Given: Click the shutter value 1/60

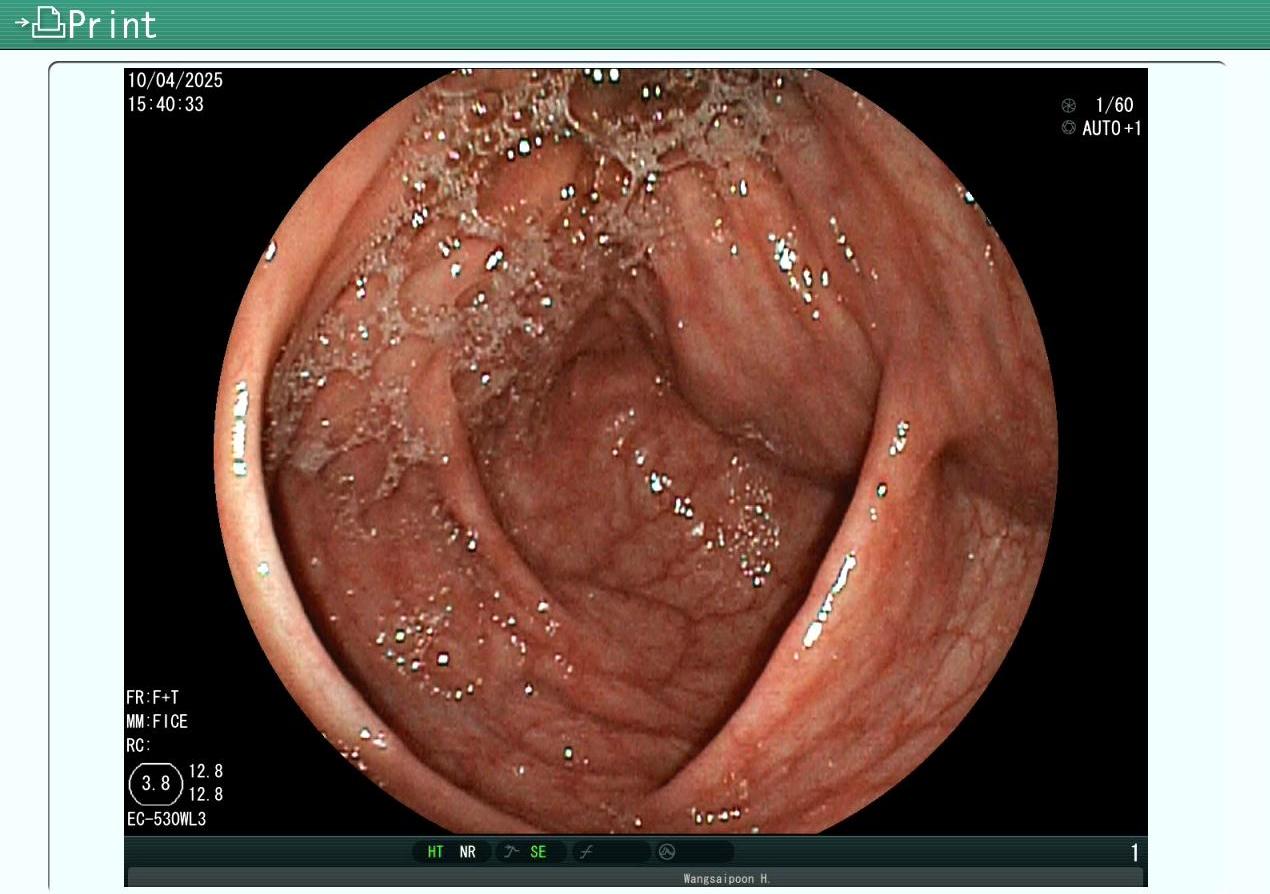Looking at the screenshot, I should pos(1114,105).
